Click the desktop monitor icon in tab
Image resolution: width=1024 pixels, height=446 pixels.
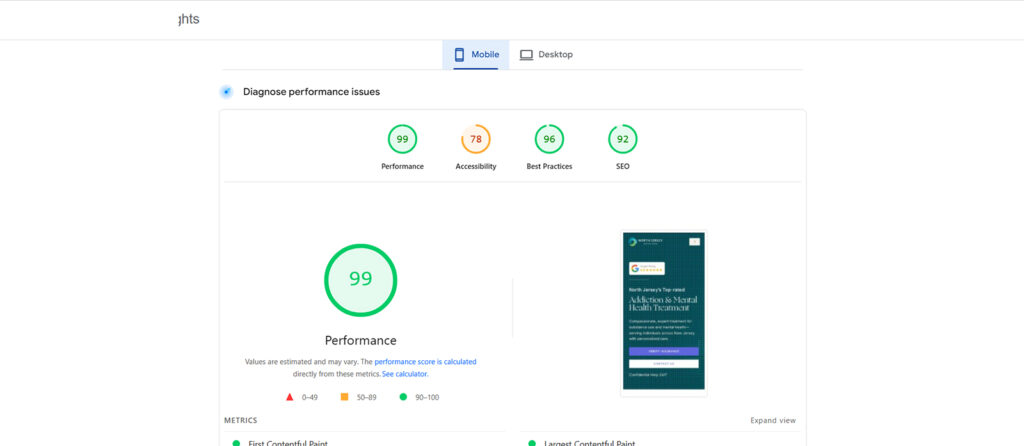526,54
